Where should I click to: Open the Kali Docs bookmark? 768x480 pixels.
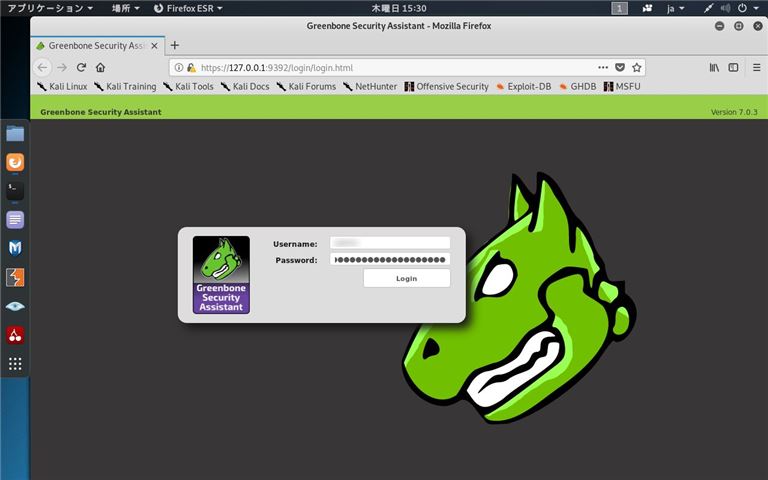click(x=245, y=87)
